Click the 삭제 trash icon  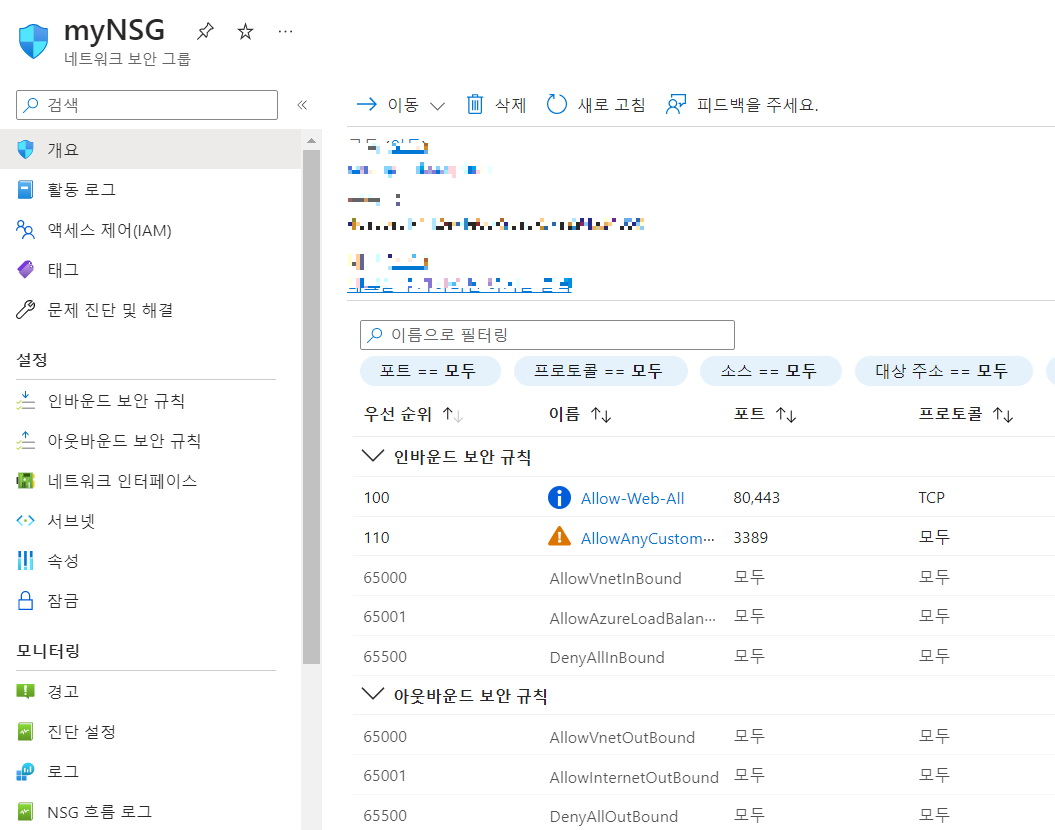coord(475,104)
